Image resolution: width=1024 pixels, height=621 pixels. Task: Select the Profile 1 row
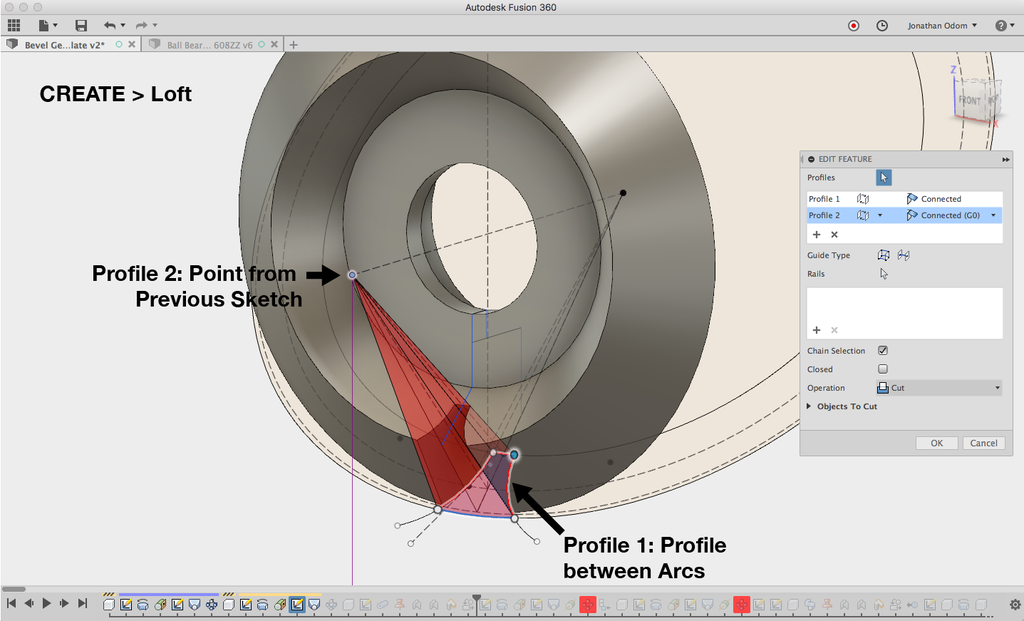[904, 199]
